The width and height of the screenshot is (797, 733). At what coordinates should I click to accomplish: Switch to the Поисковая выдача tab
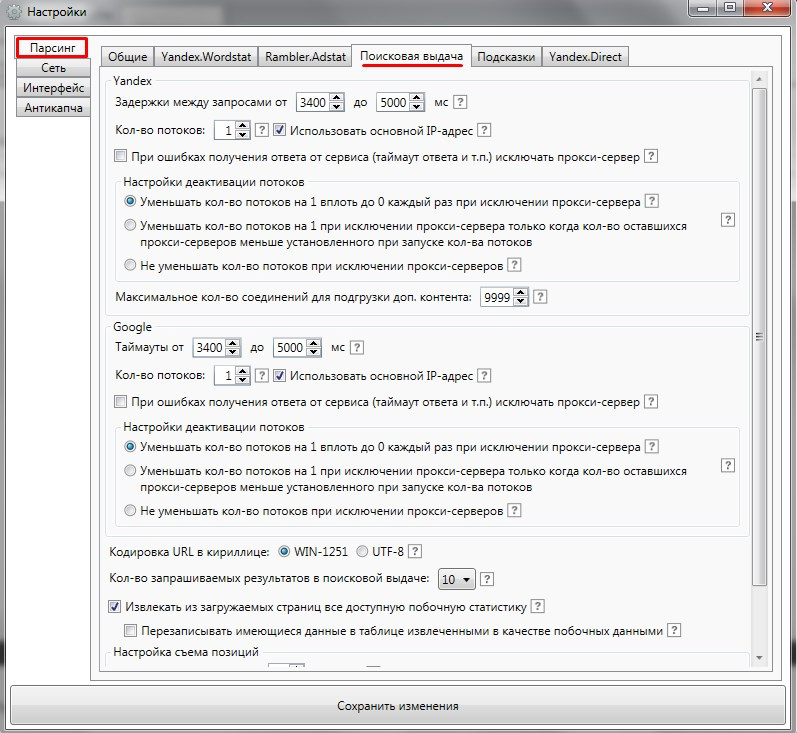pyautogui.click(x=411, y=55)
